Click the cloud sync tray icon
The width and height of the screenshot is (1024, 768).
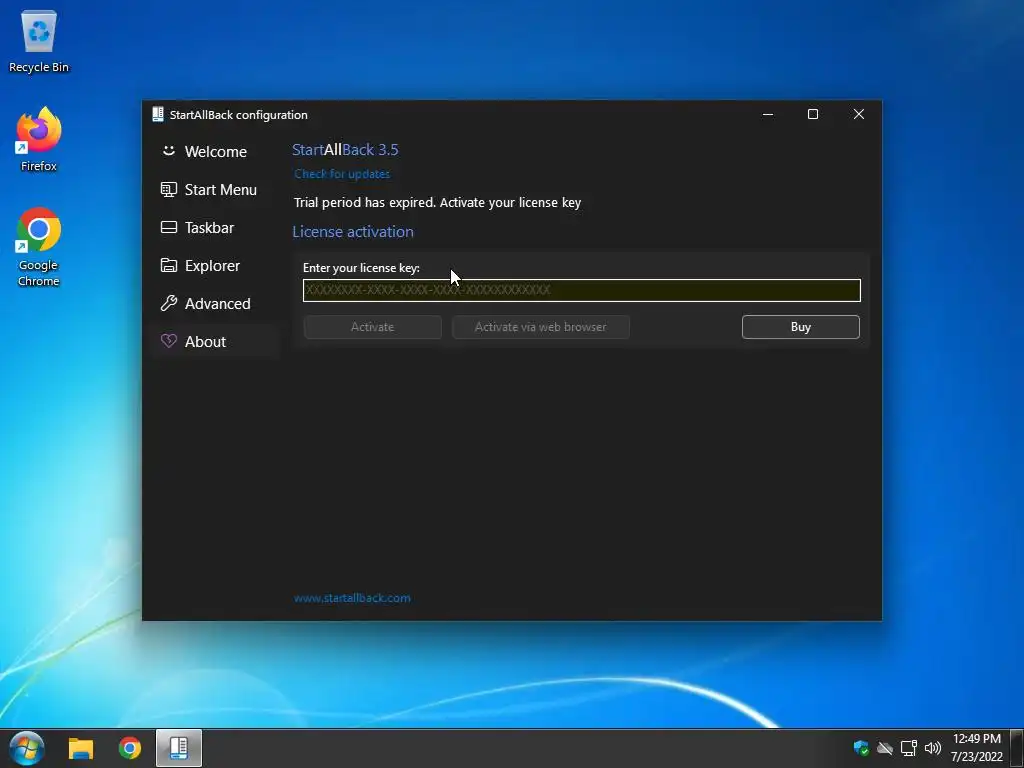[884, 748]
